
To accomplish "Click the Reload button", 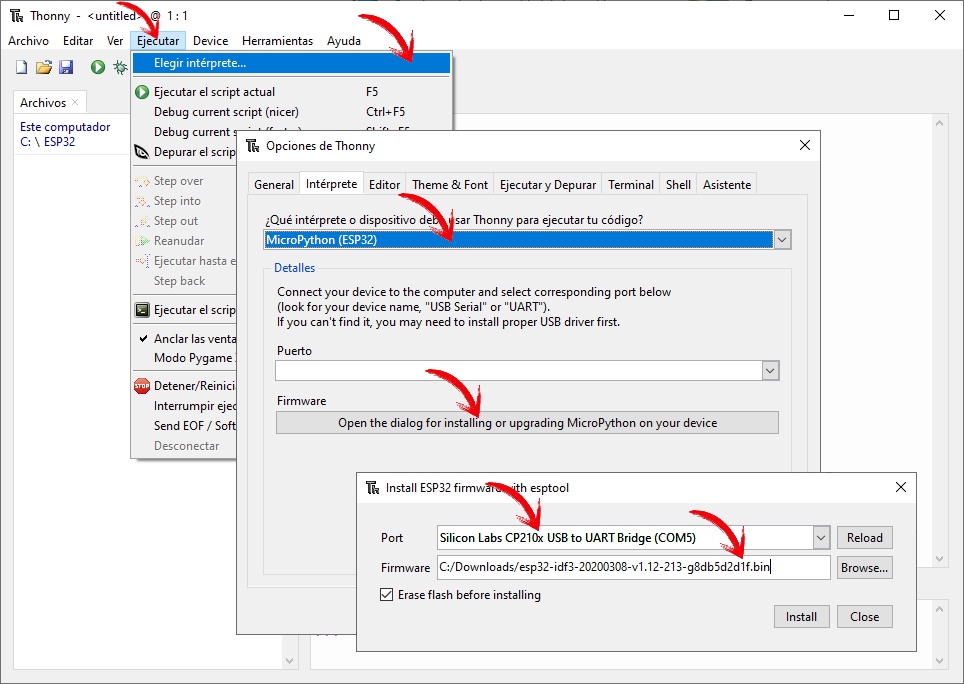I will (x=864, y=538).
